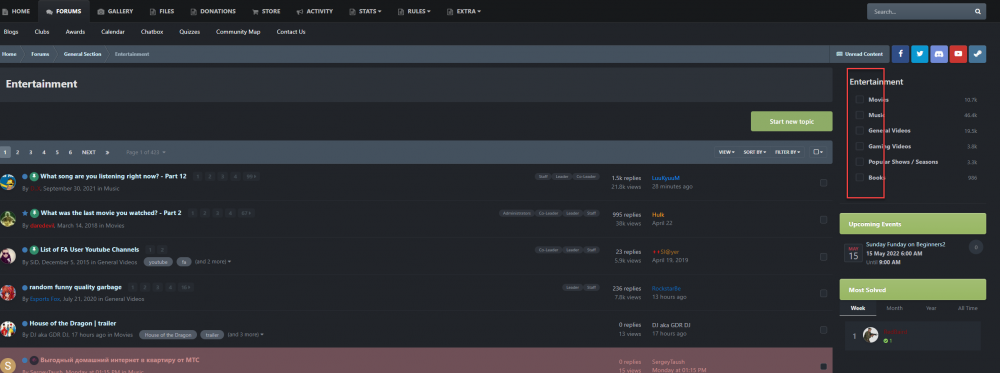Viewport: 1000px width, 373px height.
Task: Select checkbox for 'What song are you listening' topic
Action: [x=823, y=183]
